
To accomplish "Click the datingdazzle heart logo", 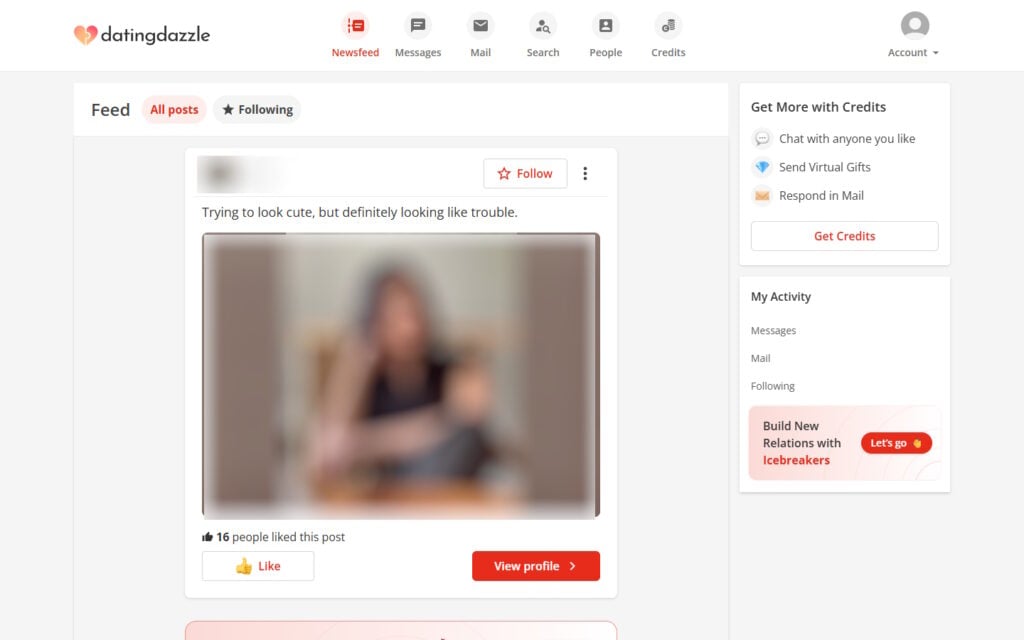I will [86, 35].
